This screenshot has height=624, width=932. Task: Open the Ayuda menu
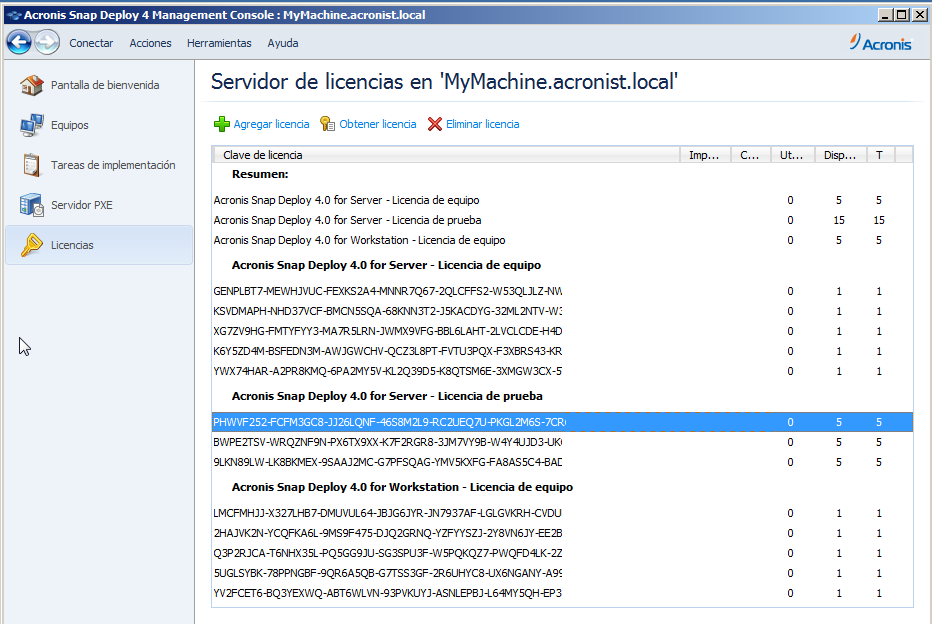pyautogui.click(x=282, y=43)
